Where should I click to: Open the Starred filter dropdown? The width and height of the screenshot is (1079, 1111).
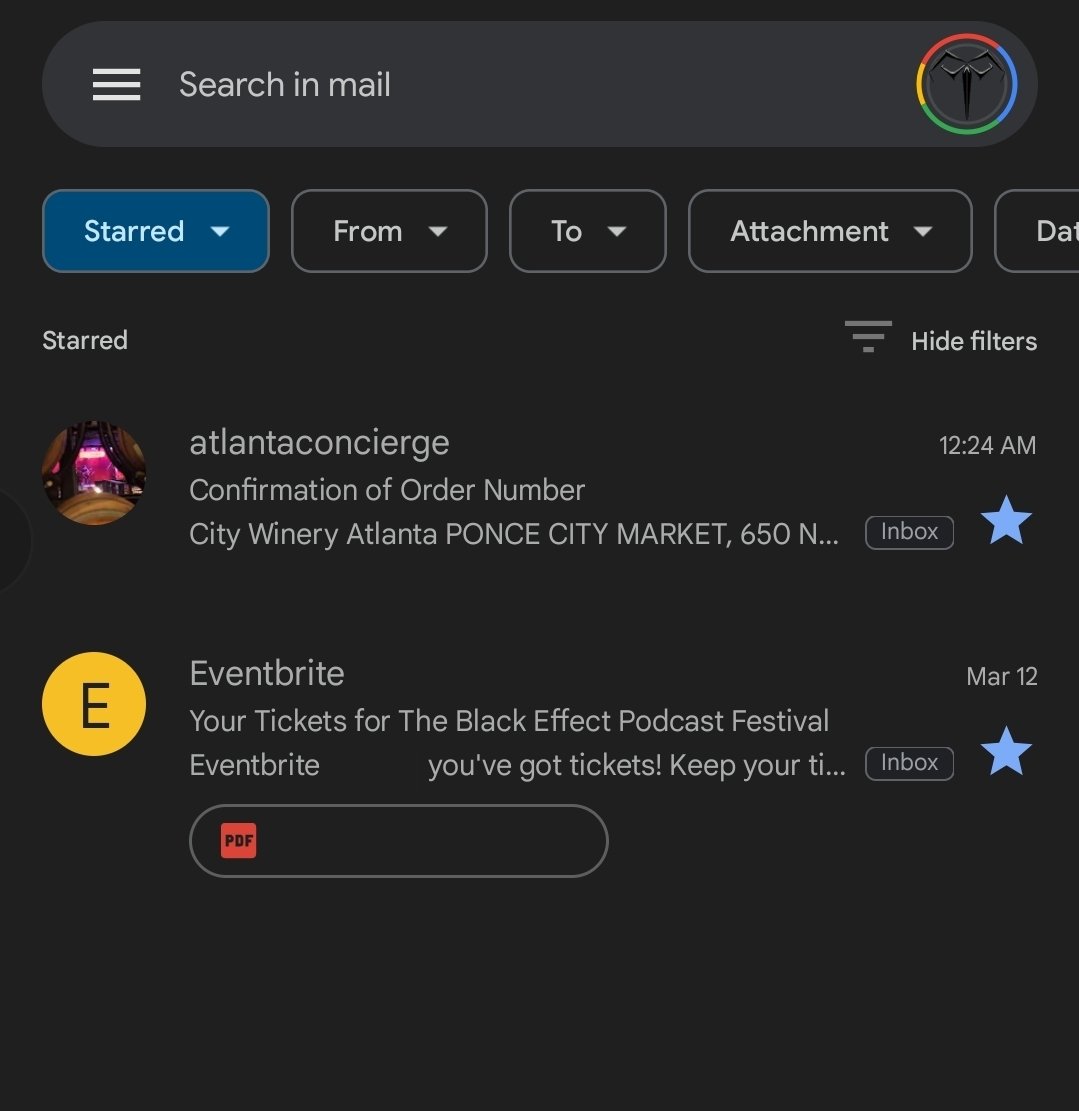pos(156,231)
